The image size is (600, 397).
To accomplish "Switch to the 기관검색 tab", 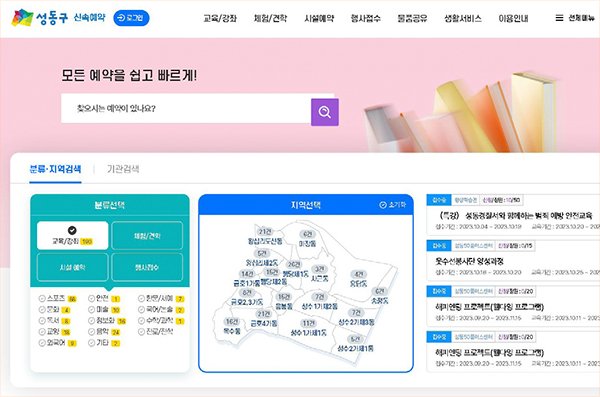I will click(x=123, y=169).
